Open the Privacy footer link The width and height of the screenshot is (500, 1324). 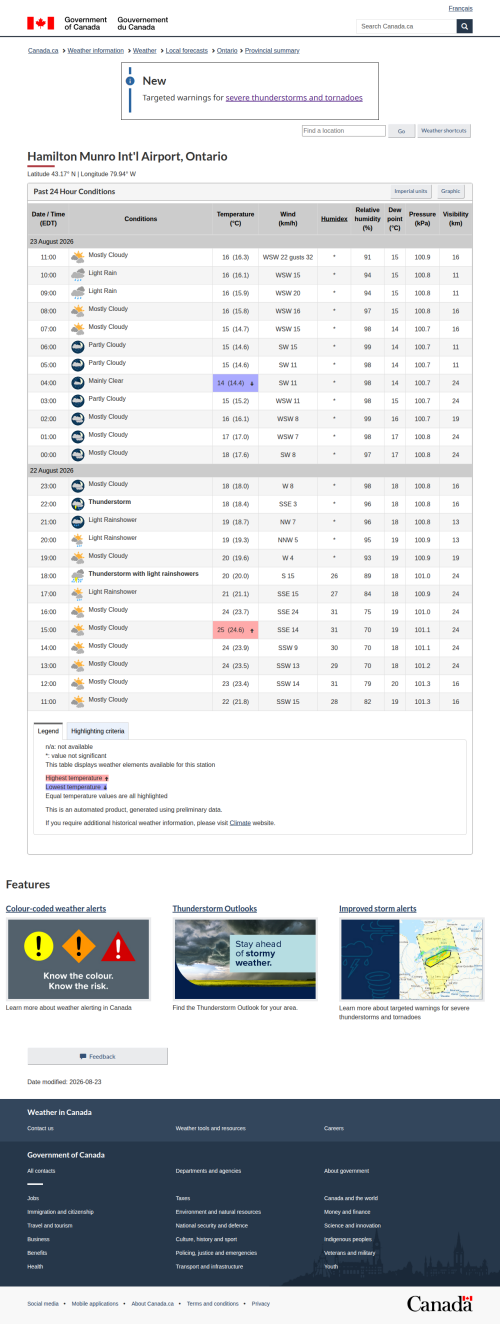[x=261, y=1303]
